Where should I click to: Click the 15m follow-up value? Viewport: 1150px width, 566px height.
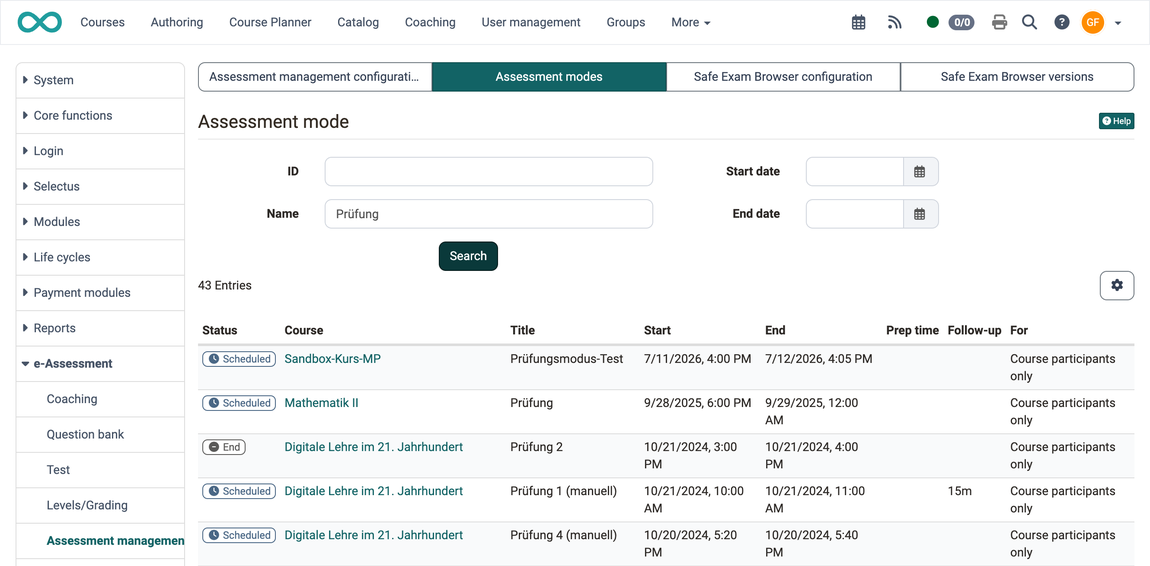coord(959,491)
